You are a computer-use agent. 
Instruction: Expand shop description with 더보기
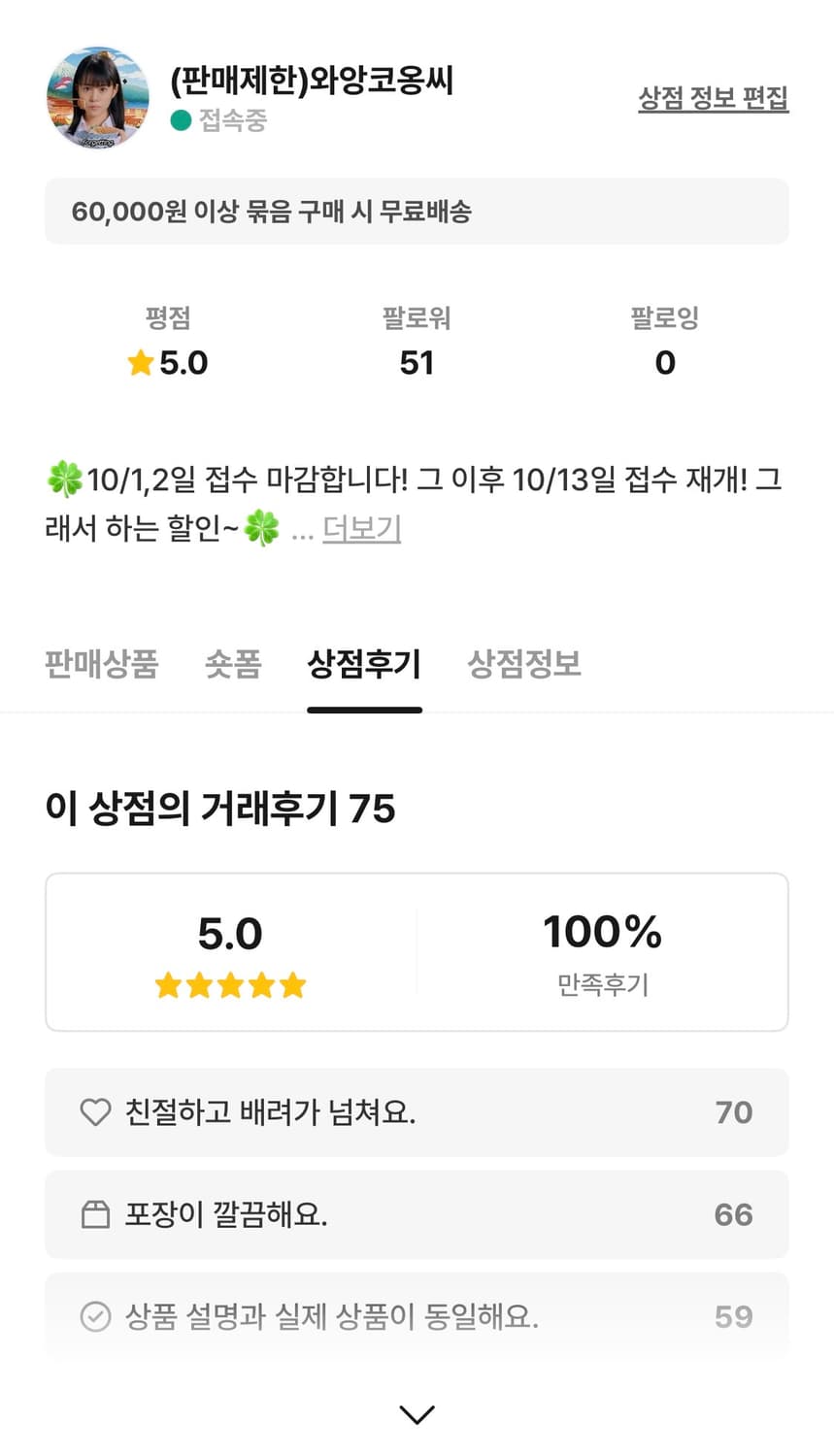(x=361, y=529)
